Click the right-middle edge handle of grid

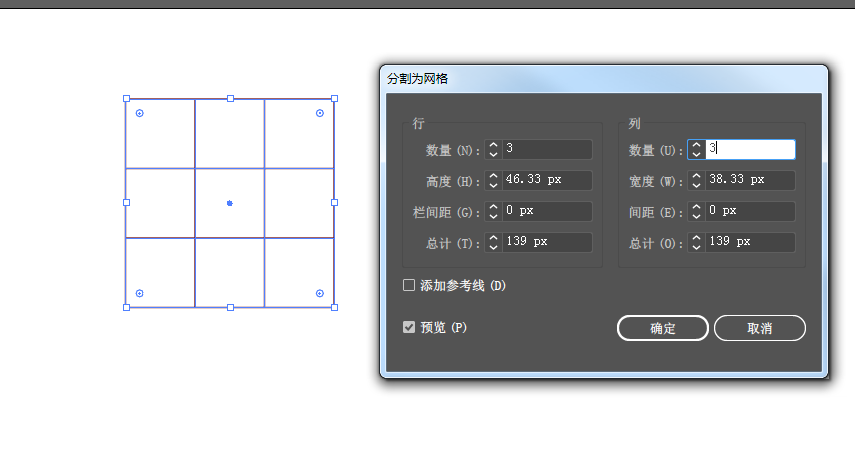tap(334, 202)
